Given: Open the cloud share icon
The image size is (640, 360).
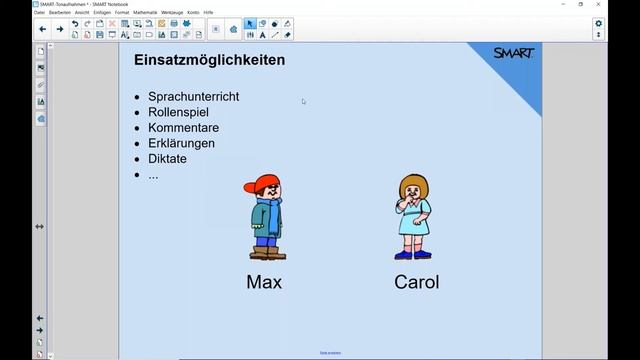Looking at the screenshot, I should coord(233,29).
